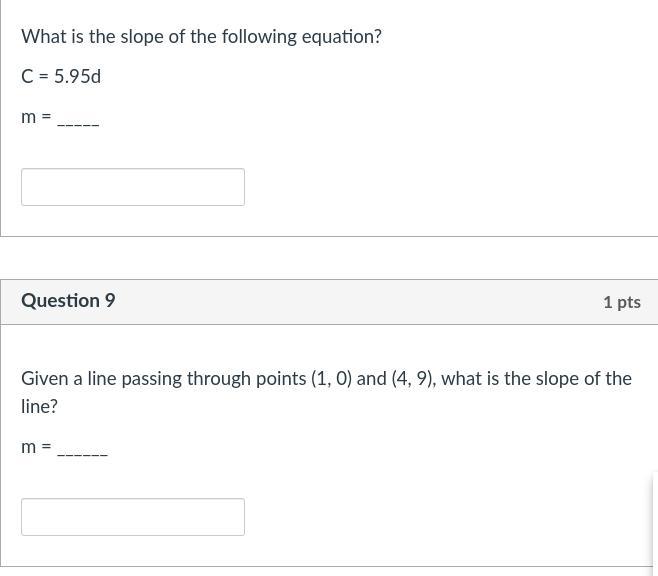Click the value 5.95d in the equation
This screenshot has width=658, height=576.
coord(77,77)
